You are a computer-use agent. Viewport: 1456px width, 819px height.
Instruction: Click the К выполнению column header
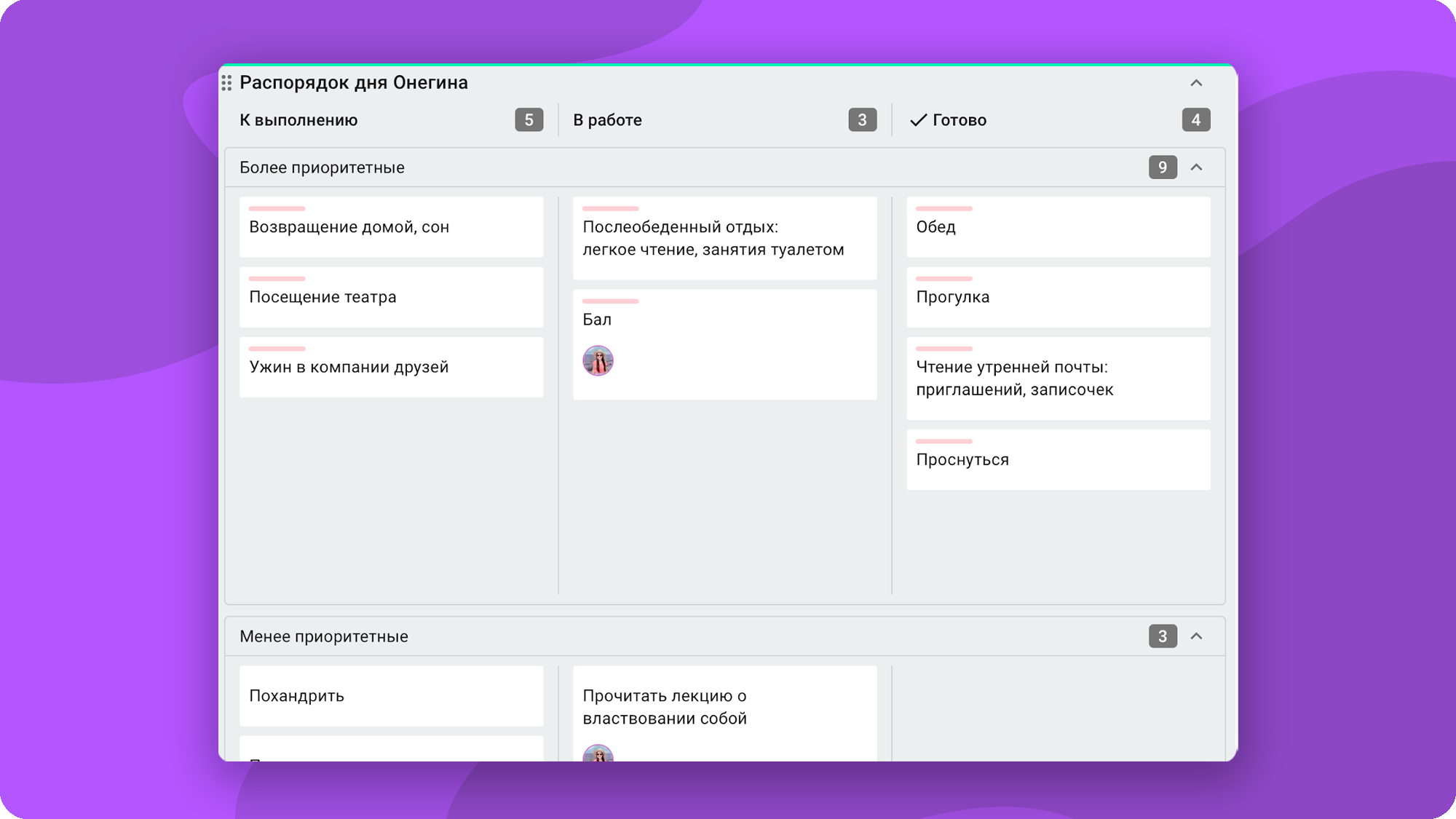click(x=298, y=120)
